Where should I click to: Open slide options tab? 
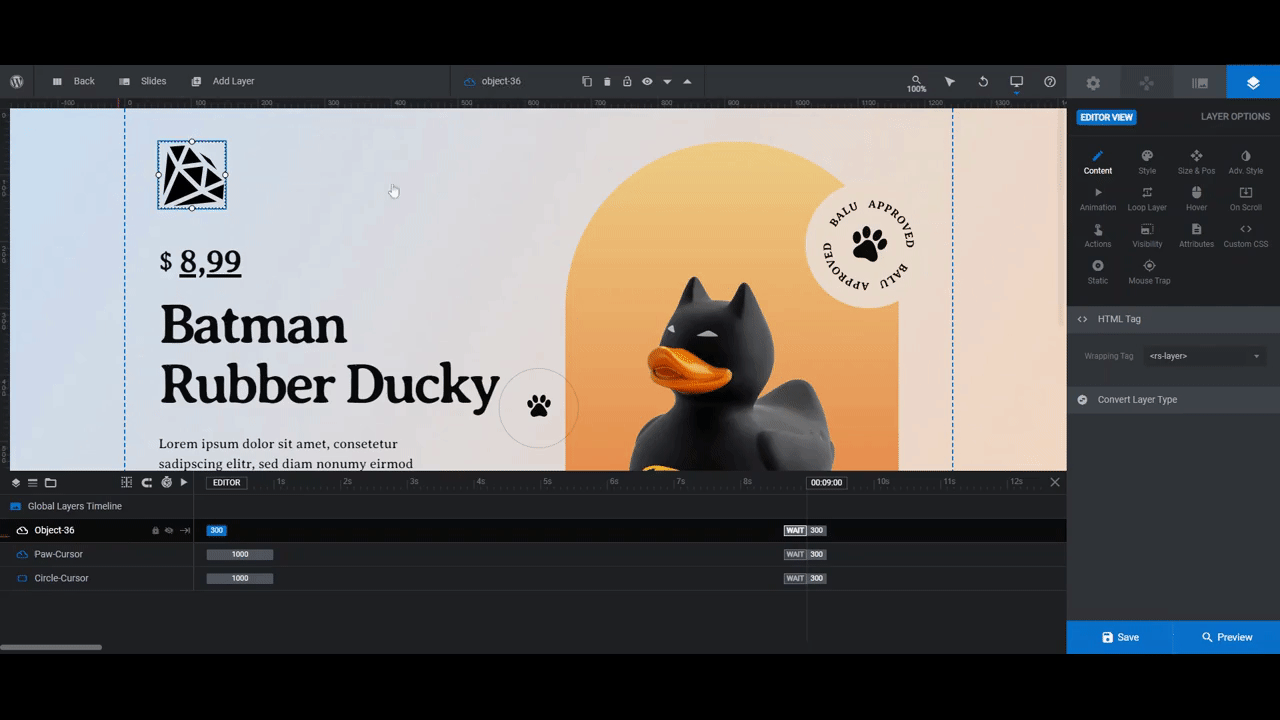[1200, 83]
